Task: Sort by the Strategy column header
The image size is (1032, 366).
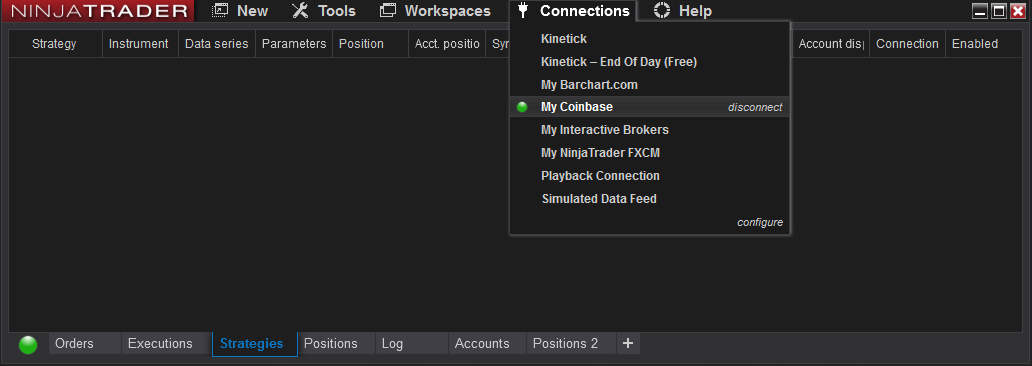Action: click(55, 43)
